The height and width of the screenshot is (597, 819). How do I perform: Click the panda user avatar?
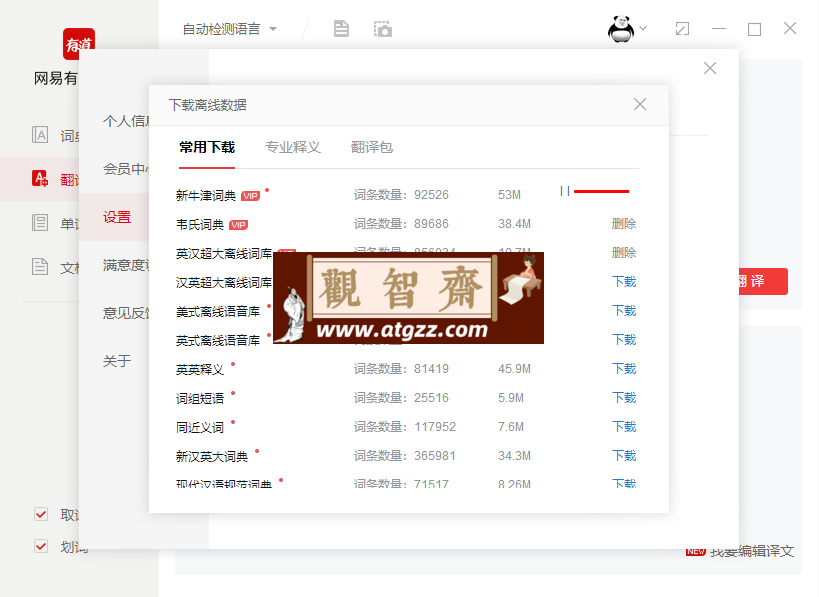pyautogui.click(x=621, y=29)
